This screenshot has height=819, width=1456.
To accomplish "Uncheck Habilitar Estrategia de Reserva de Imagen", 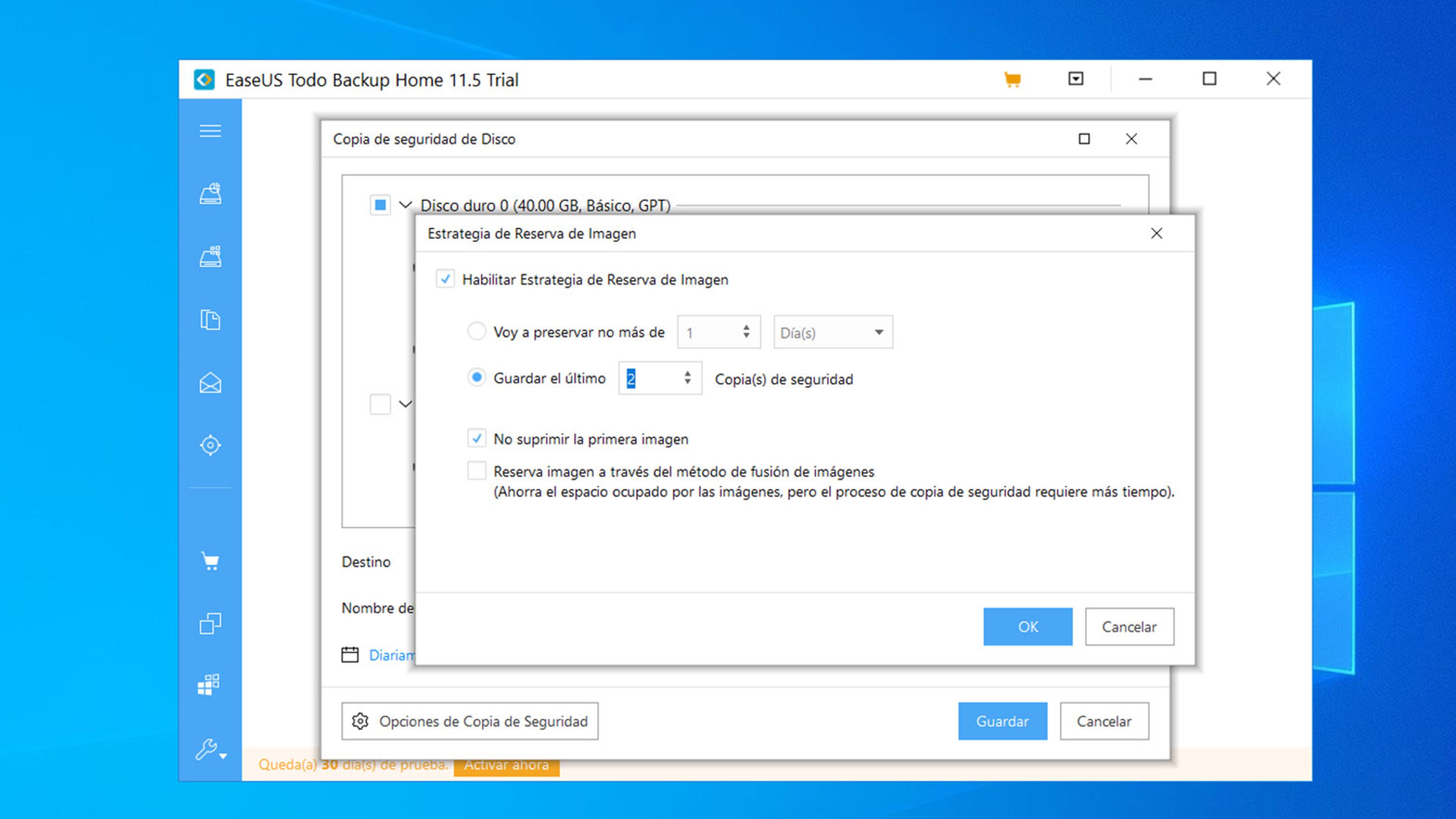I will point(446,279).
